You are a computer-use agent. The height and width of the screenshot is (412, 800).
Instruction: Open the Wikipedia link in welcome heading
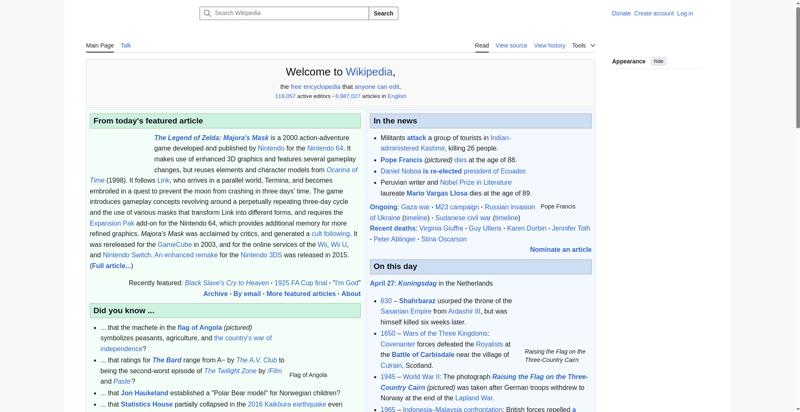(x=369, y=72)
